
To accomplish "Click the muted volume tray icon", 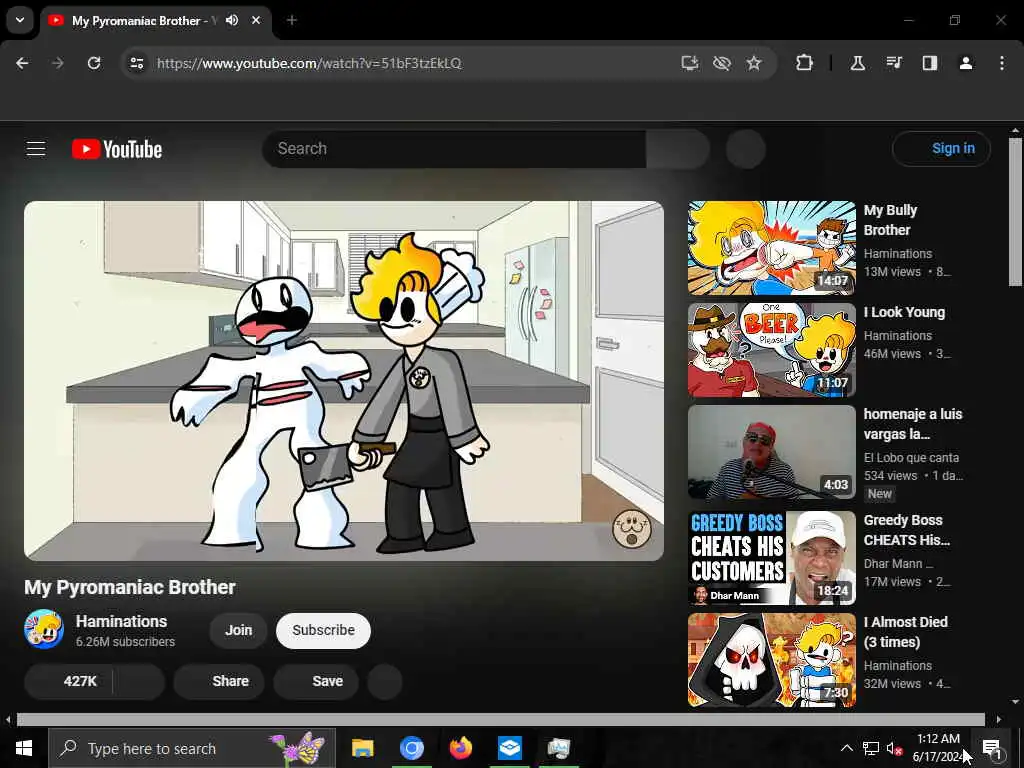I will (894, 748).
